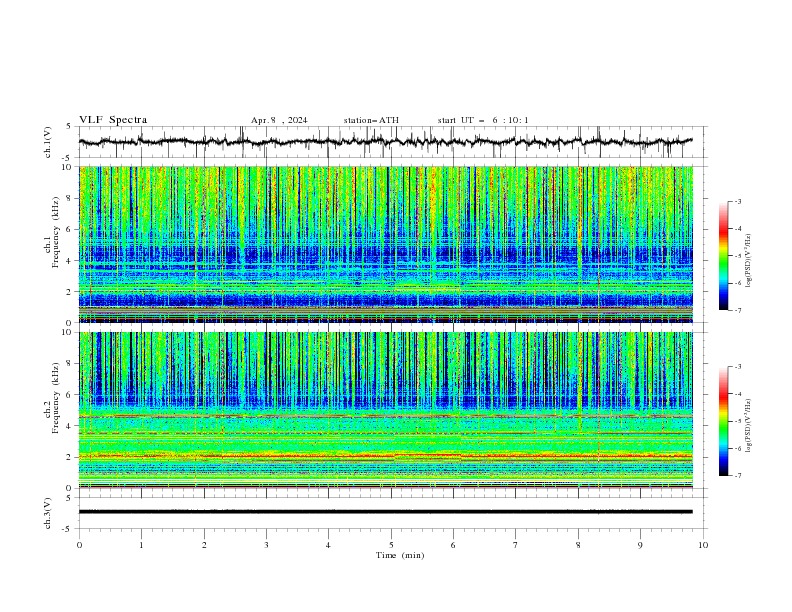The height and width of the screenshot is (612, 792).
Task: Select the "ch.1 Frequency (kHz)" axis label
Action: (52, 233)
